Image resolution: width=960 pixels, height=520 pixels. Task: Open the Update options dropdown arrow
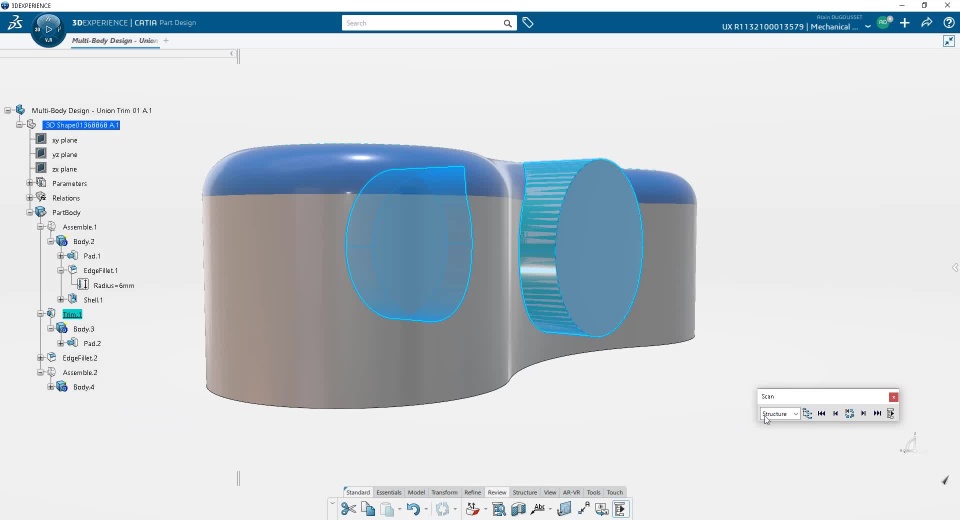pos(455,510)
